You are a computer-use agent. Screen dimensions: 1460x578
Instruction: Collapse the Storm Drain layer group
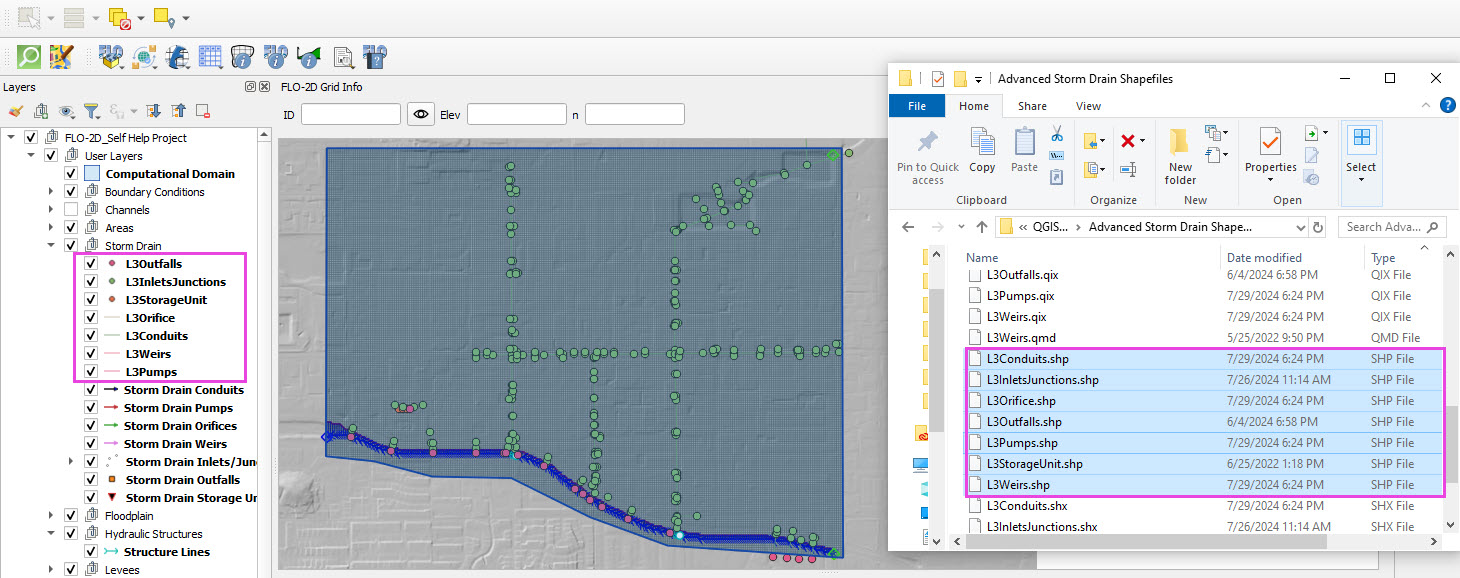tap(51, 246)
